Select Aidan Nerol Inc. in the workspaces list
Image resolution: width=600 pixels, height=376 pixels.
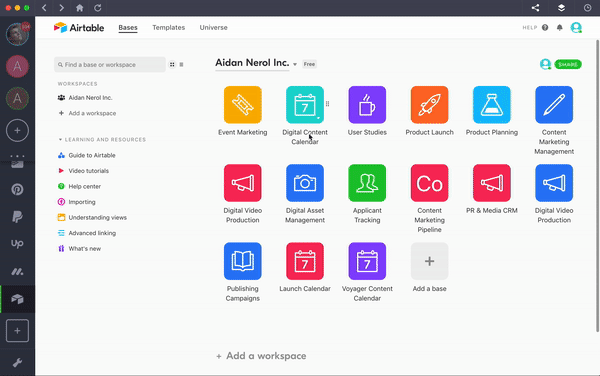point(85,98)
